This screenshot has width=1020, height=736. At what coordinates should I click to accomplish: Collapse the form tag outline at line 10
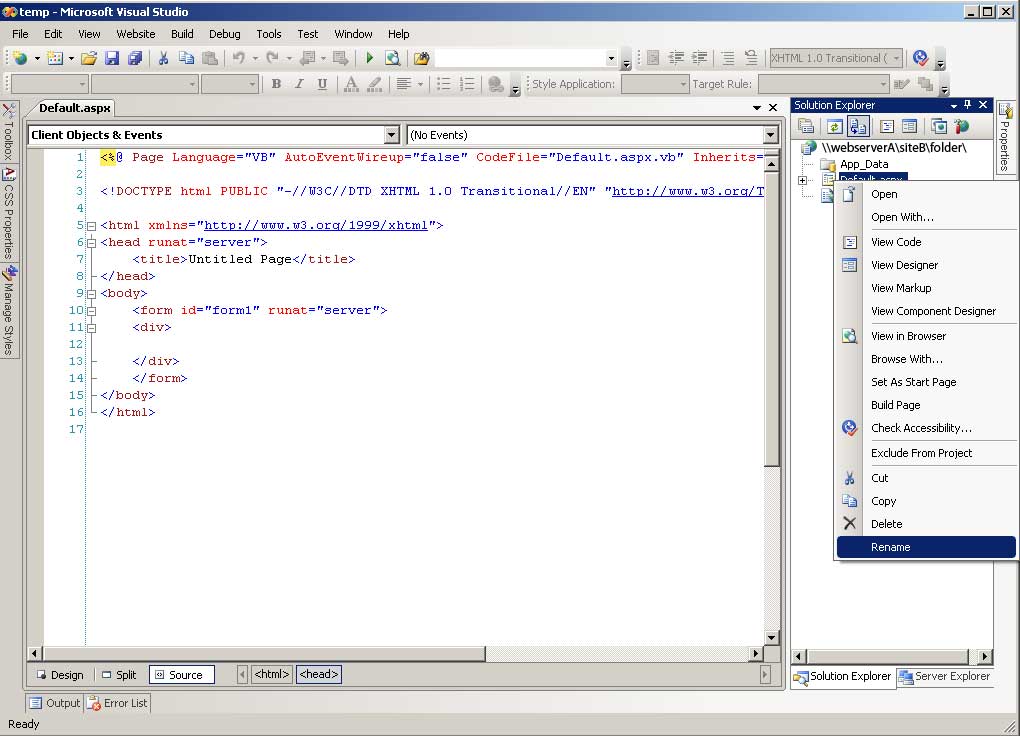coord(92,311)
